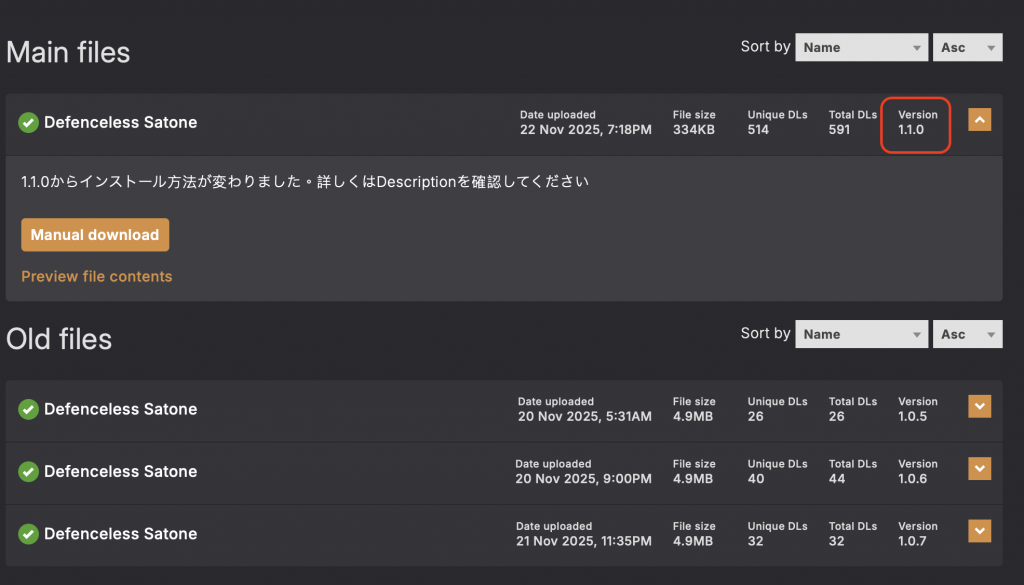
Task: Open the Preview file contents link
Action: coord(97,276)
